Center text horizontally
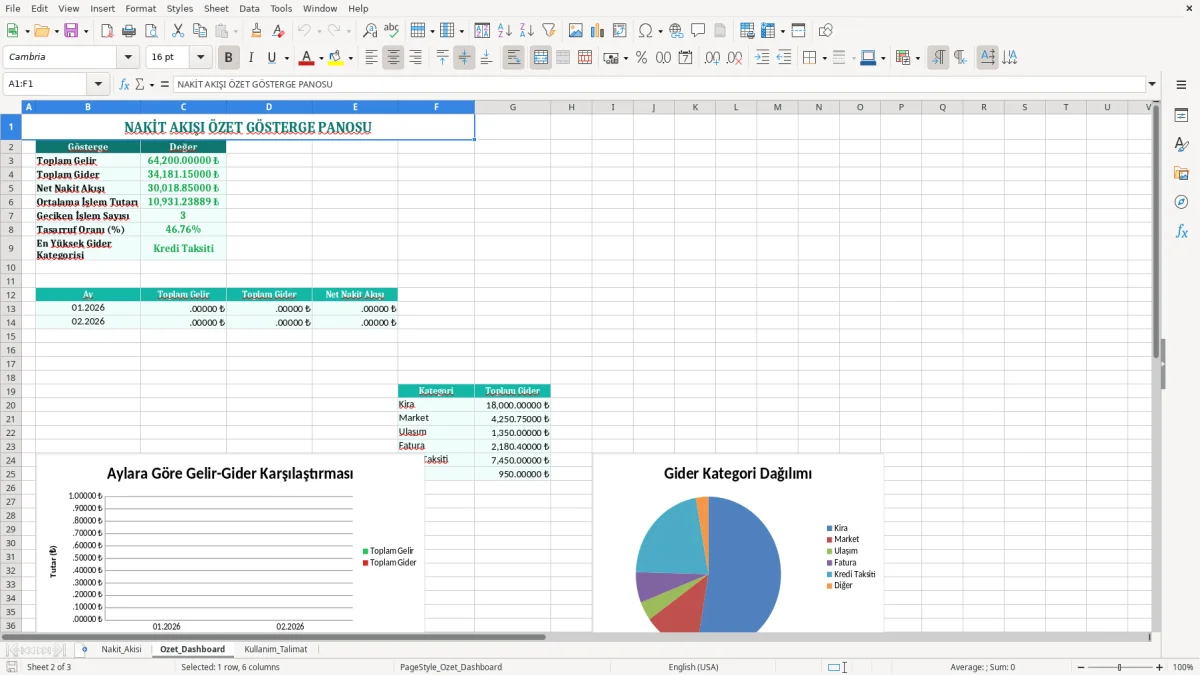 [x=393, y=58]
